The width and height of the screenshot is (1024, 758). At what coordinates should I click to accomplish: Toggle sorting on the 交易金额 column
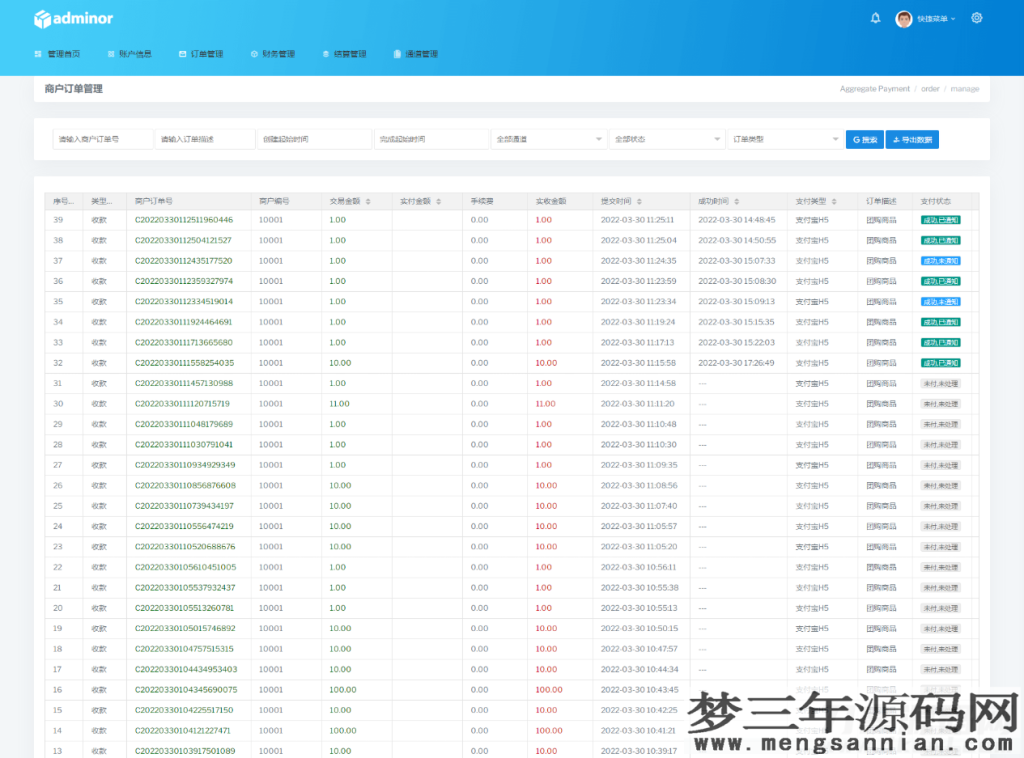[366, 201]
